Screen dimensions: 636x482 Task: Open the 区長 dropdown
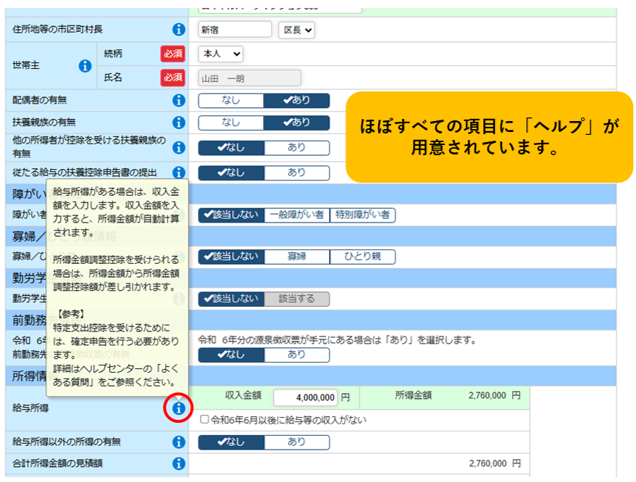pos(296,30)
